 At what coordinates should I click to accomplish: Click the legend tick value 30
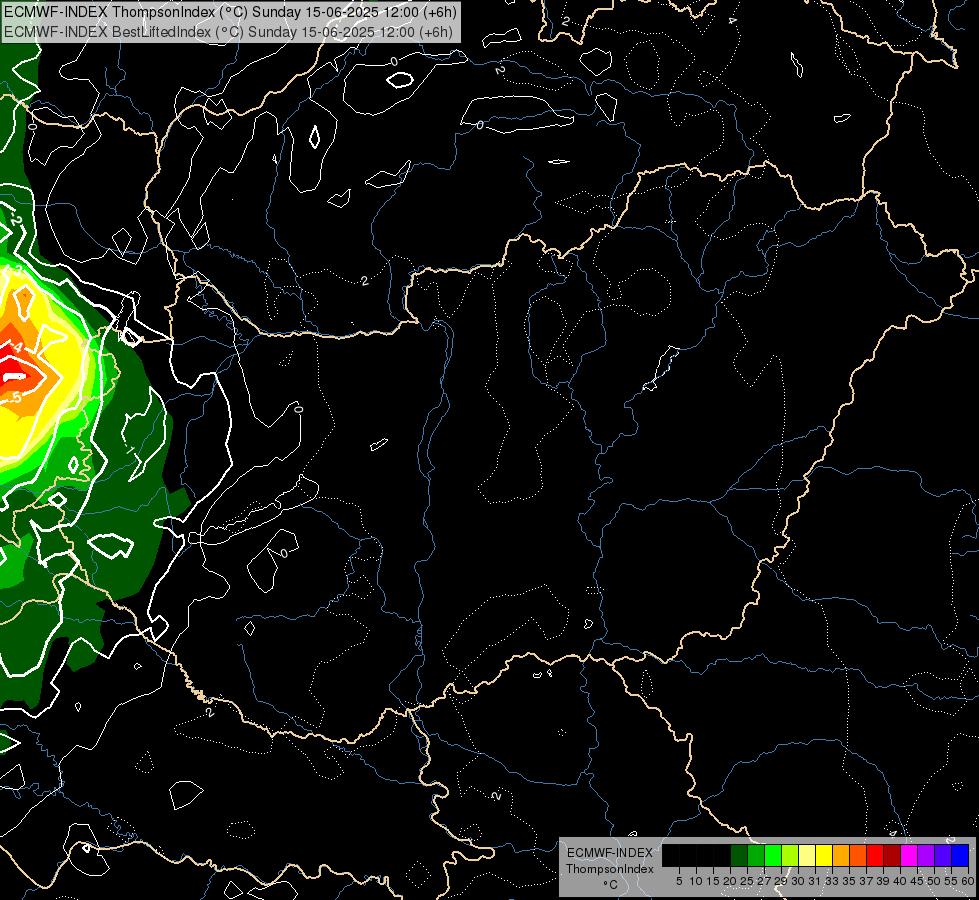tap(798, 881)
